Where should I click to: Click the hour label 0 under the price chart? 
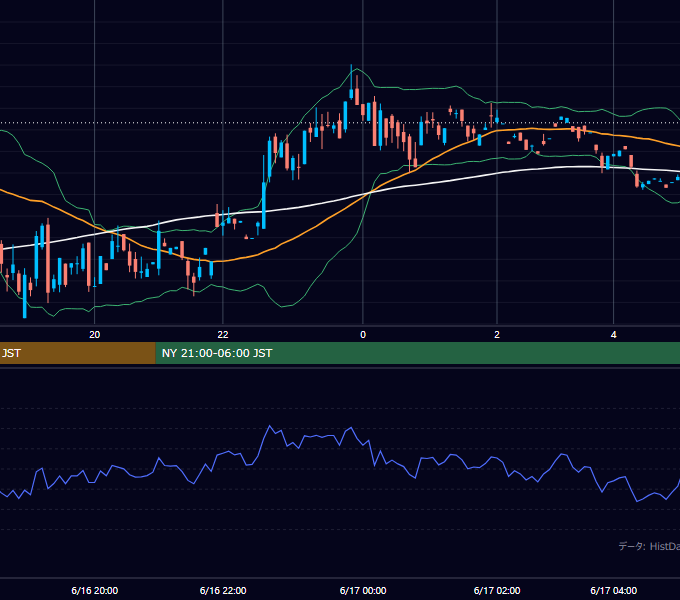(x=363, y=335)
